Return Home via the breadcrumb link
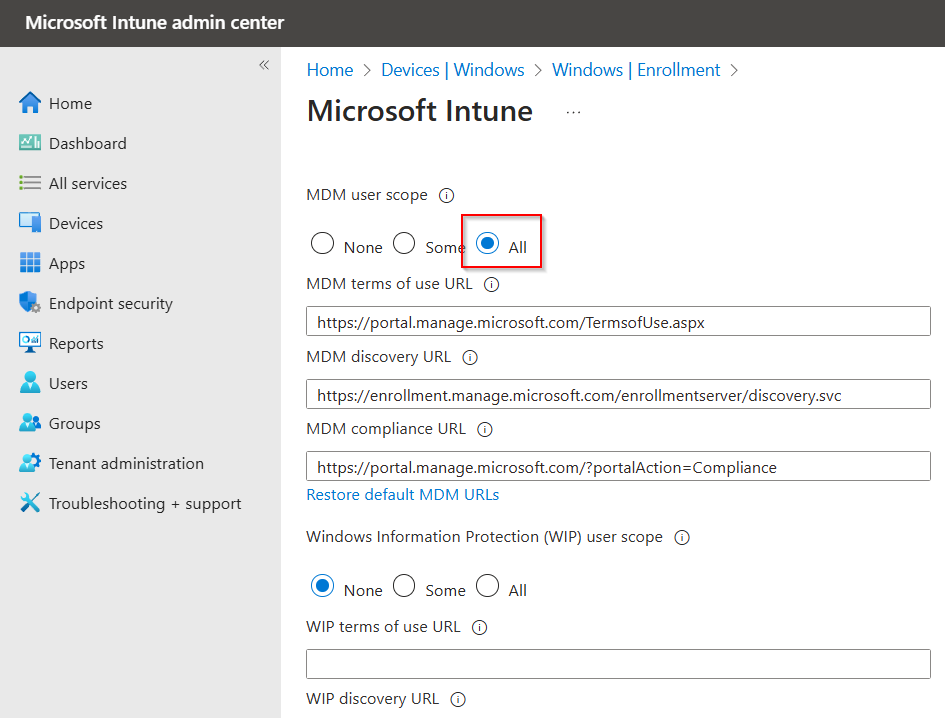Viewport: 945px width, 718px height. tap(330, 69)
